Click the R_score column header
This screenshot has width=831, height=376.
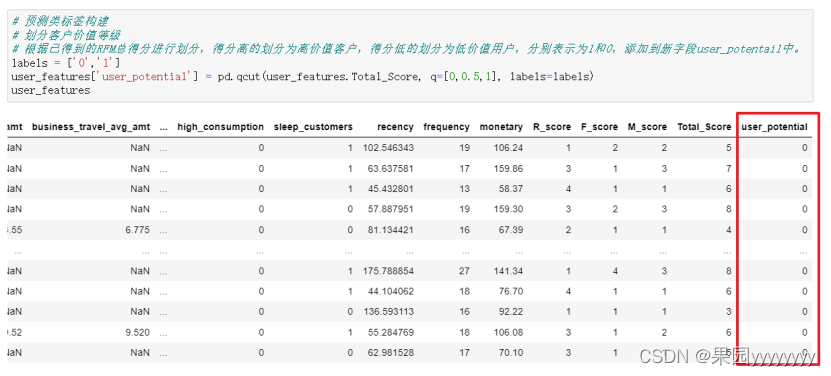[x=552, y=127]
